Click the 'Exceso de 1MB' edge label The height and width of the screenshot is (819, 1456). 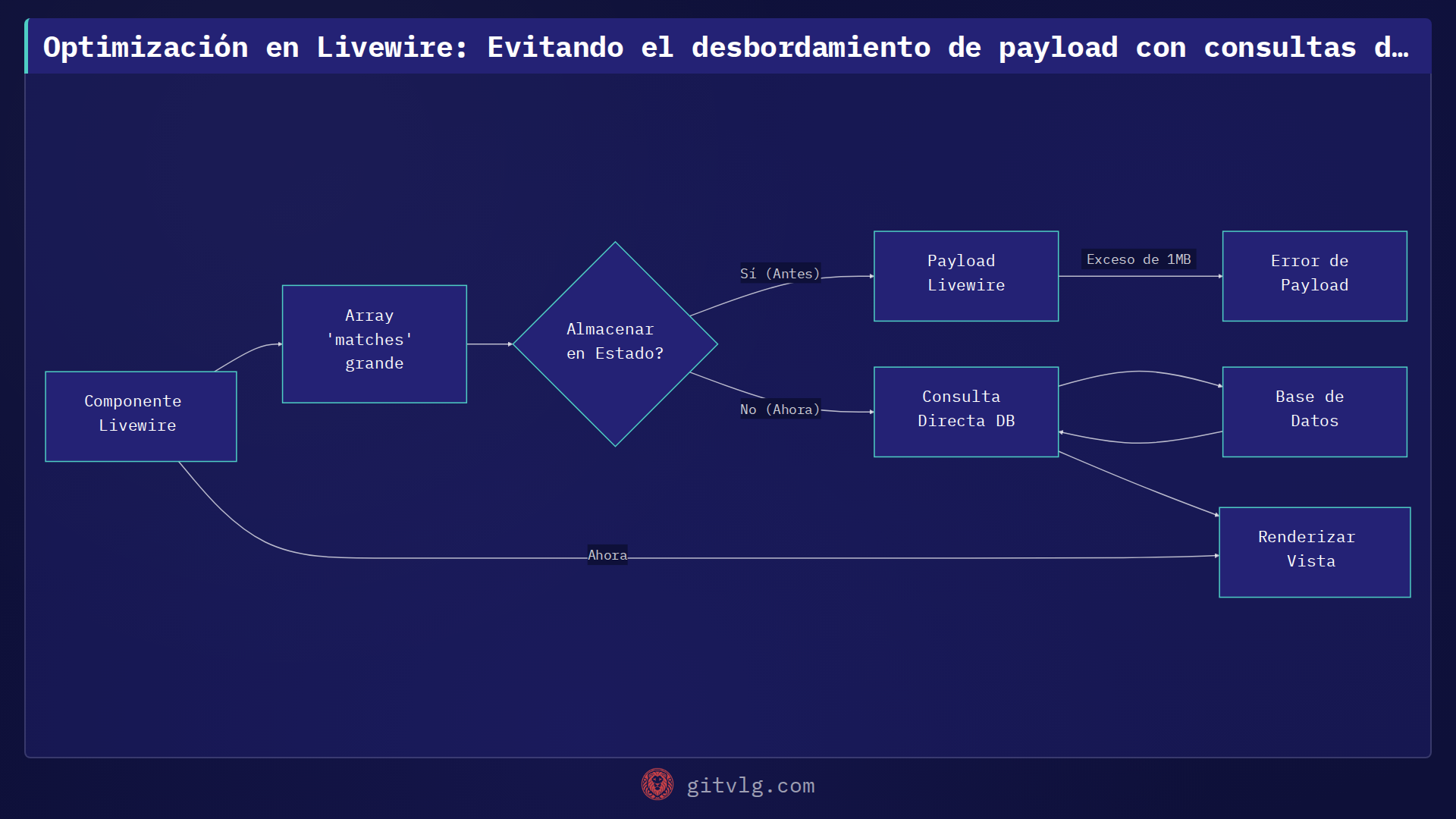[x=1138, y=259]
